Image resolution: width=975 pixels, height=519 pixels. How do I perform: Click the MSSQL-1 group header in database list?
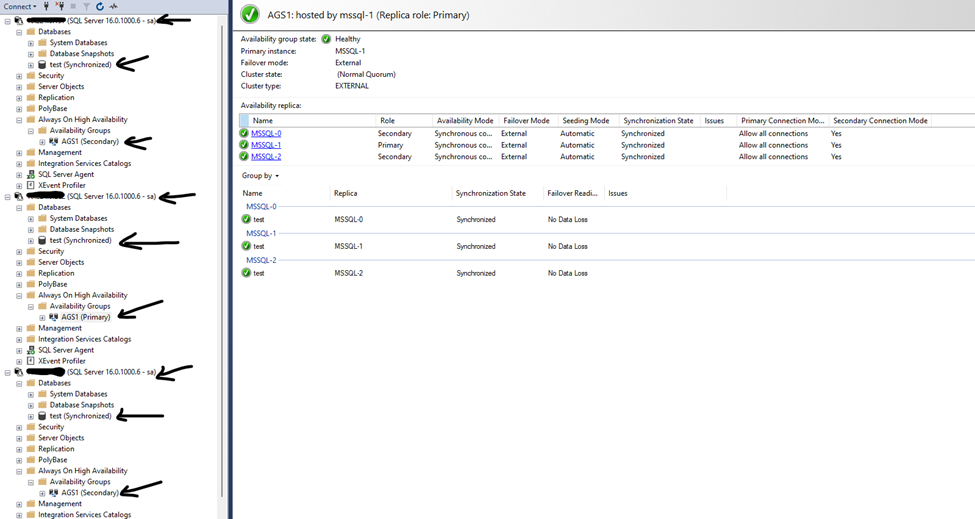click(261, 233)
